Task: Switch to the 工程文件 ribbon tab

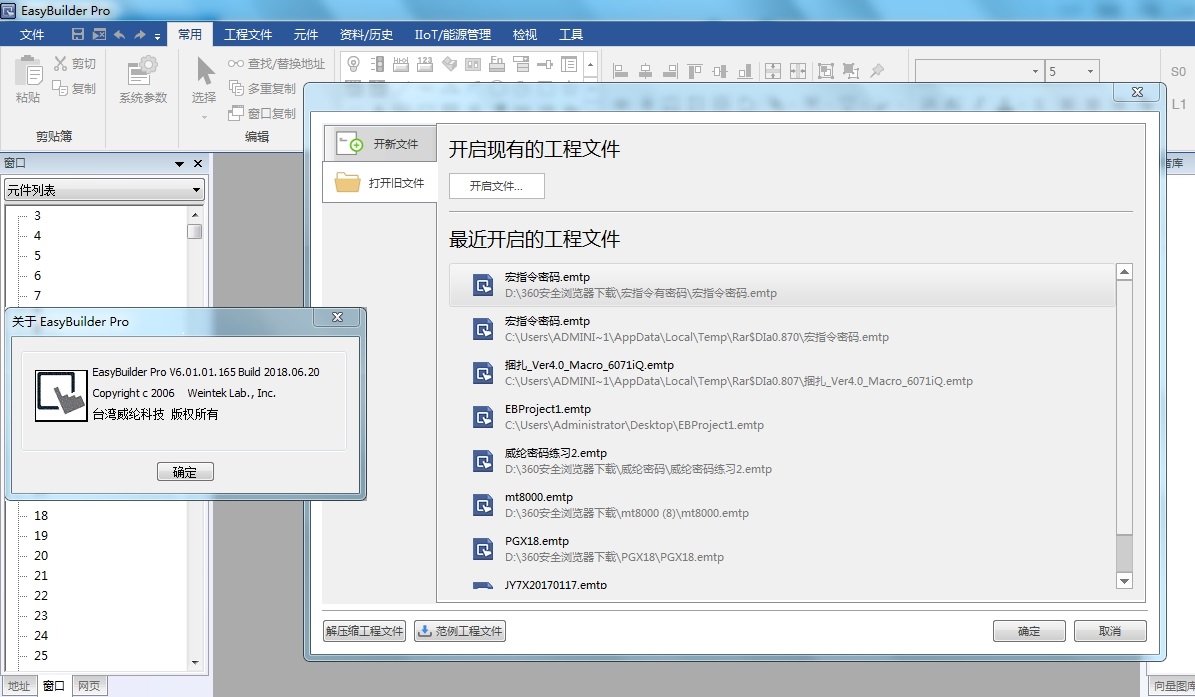Action: pos(248,34)
